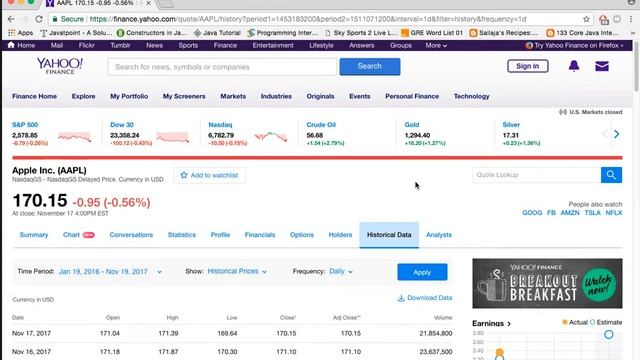Screen dimensions: 640x360
Task: Click the Dow 30 index link
Action: (x=122, y=124)
